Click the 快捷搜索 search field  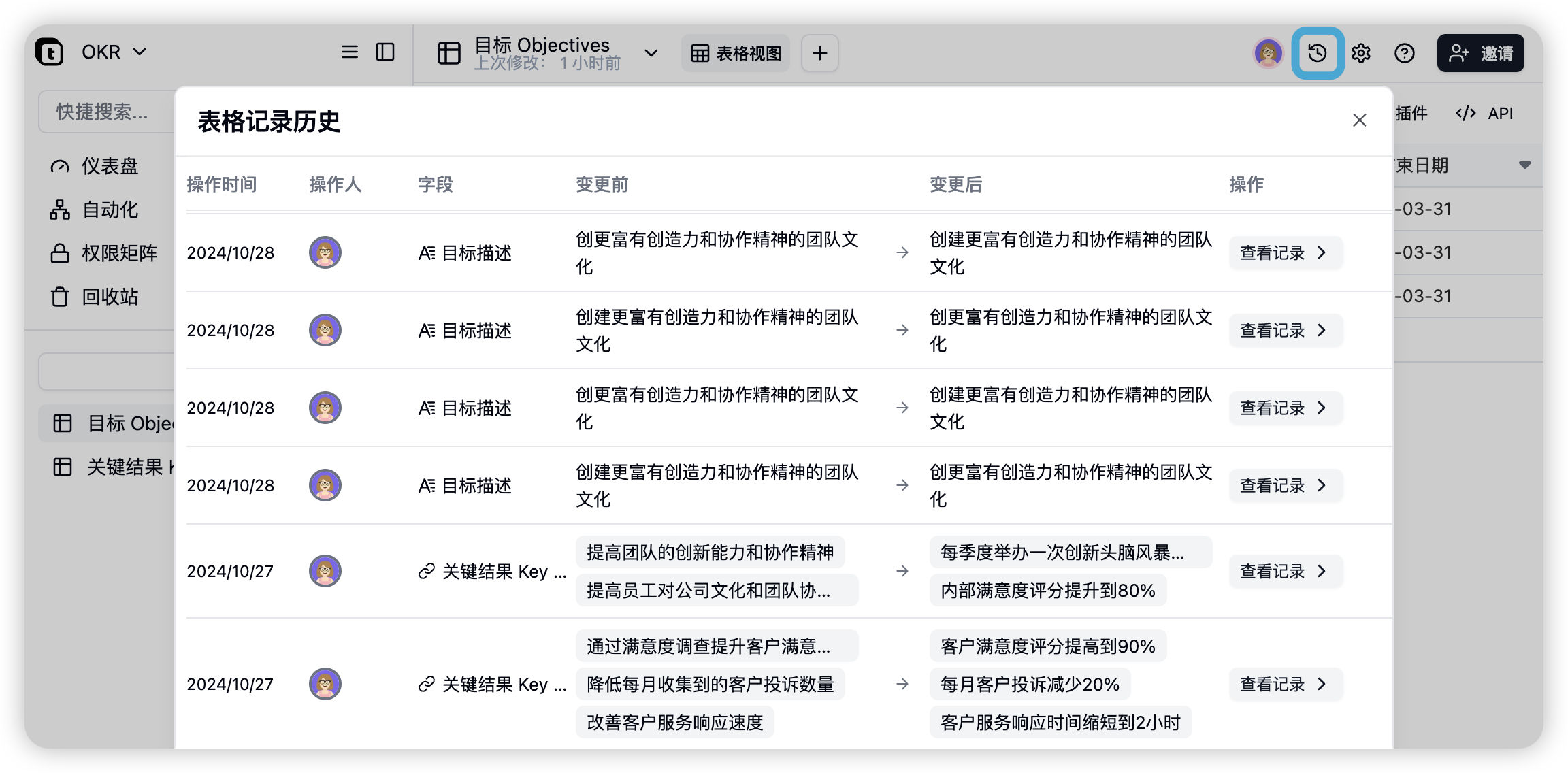105,112
